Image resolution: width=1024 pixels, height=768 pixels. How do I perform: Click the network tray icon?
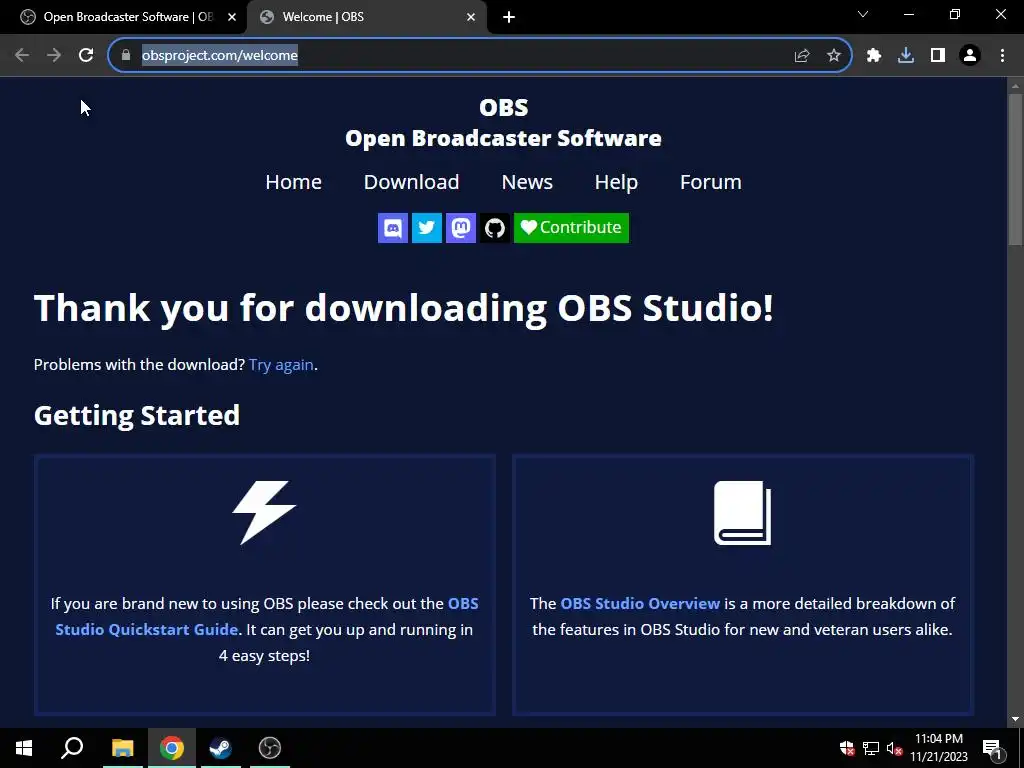point(871,748)
